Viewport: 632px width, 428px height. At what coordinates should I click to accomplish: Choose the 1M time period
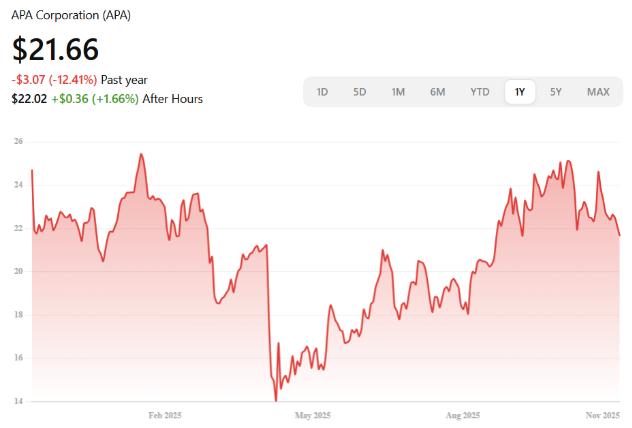click(x=398, y=92)
